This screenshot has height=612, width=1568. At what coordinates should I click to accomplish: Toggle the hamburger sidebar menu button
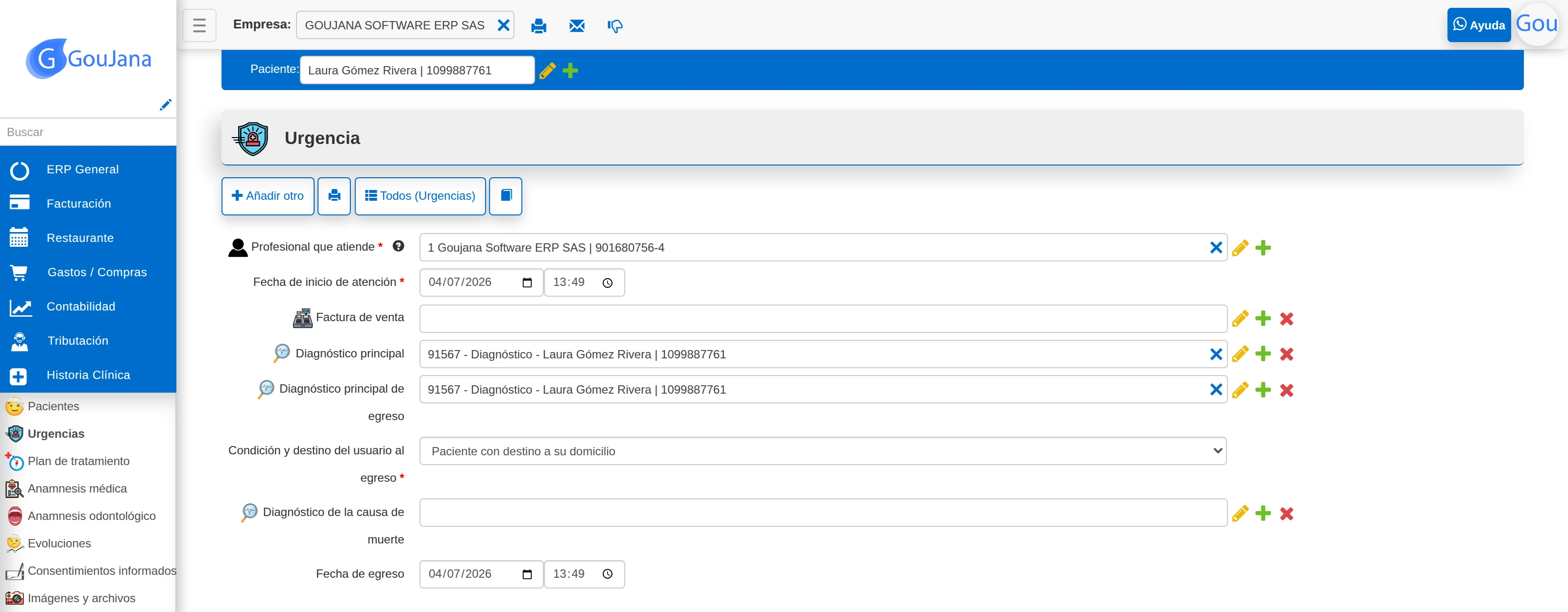point(199,25)
